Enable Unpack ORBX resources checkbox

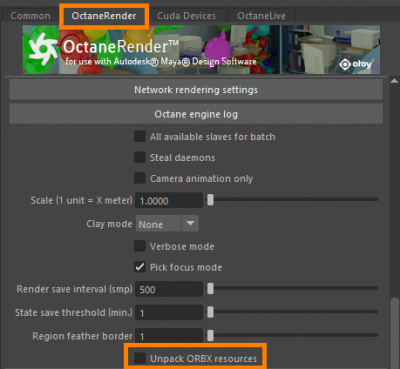pos(140,358)
